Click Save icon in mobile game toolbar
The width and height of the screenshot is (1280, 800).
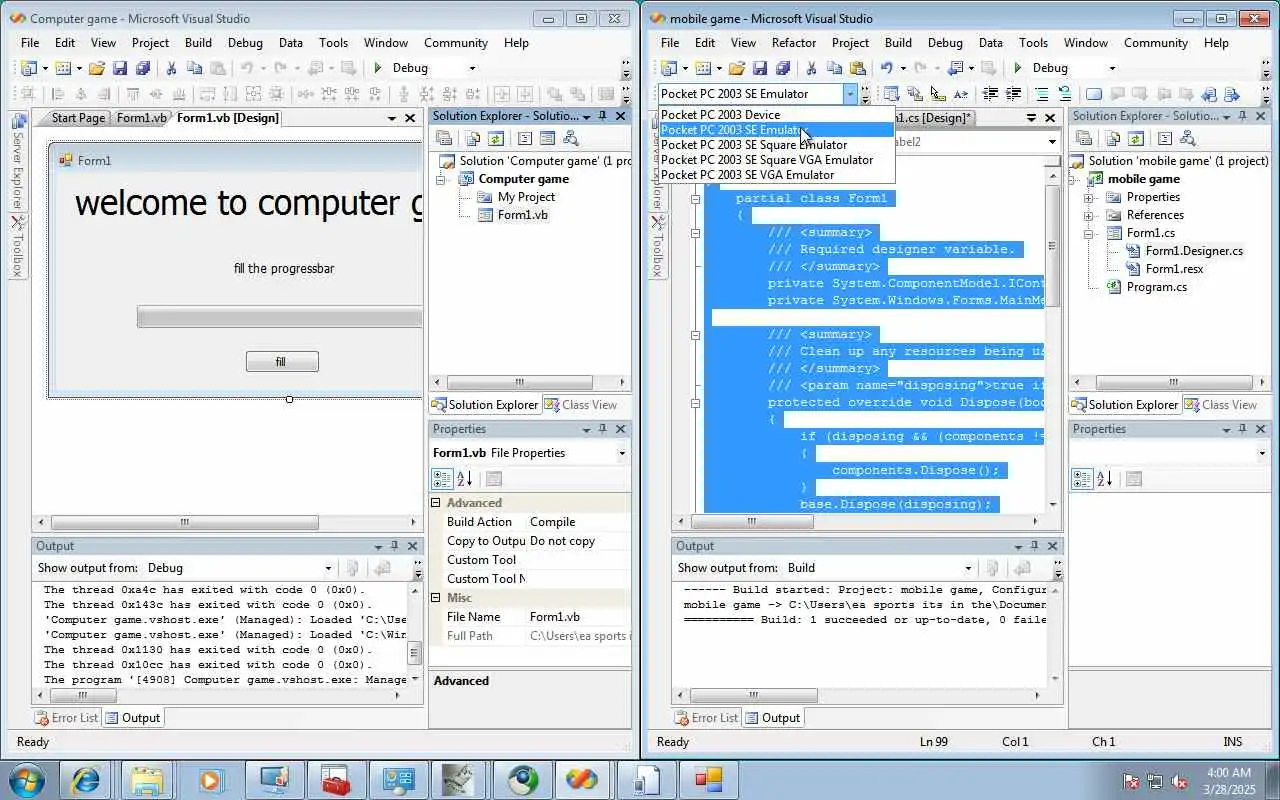click(x=760, y=68)
